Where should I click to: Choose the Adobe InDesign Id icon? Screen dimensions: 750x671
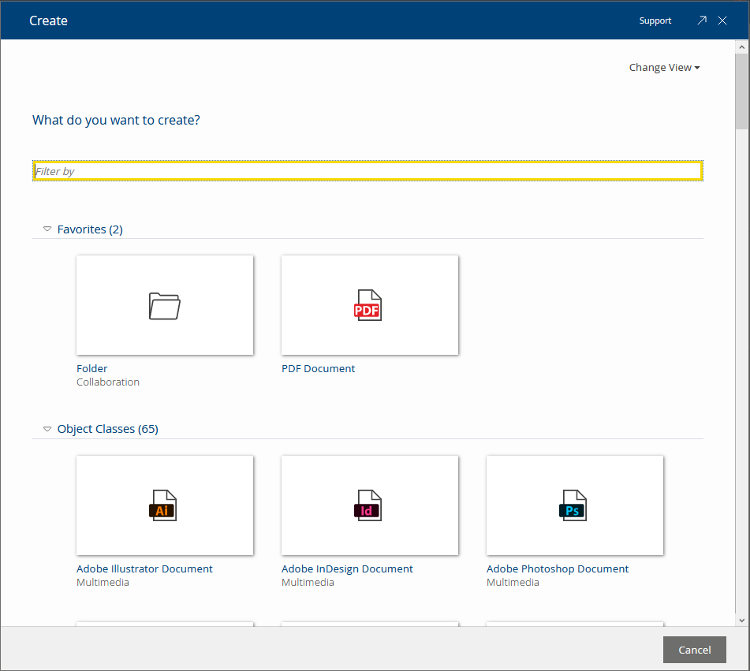(367, 506)
